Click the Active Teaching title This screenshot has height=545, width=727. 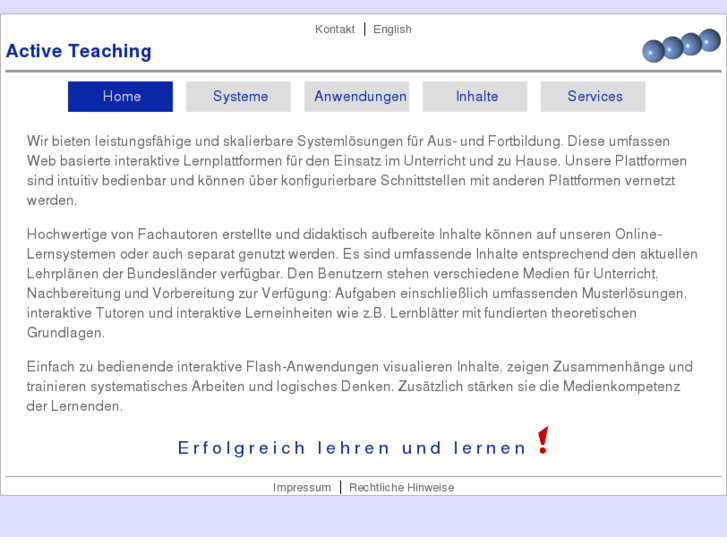[x=78, y=51]
